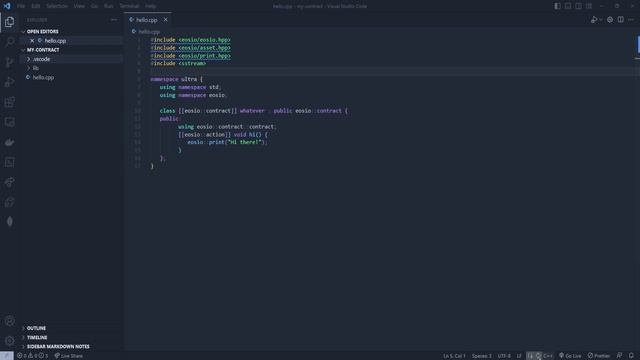The width and height of the screenshot is (640, 360).
Task: Collapse the Open Editors section
Action: coord(42,31)
